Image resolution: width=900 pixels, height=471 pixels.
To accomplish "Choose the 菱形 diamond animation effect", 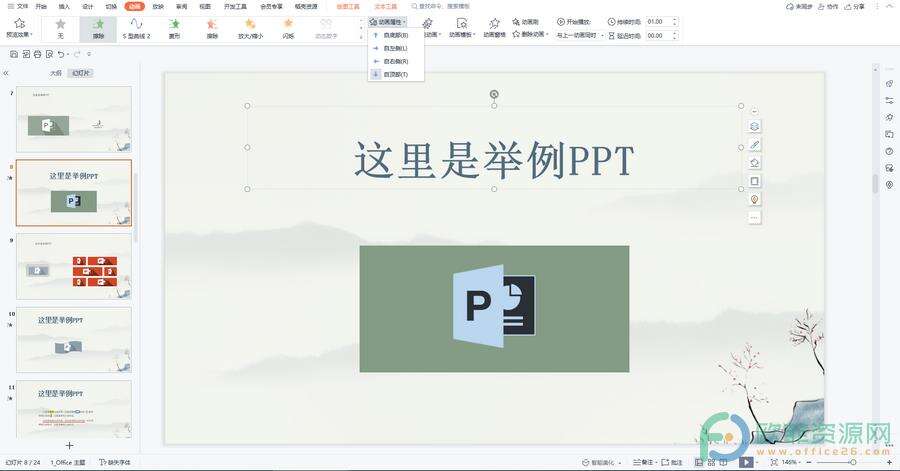I will point(174,28).
